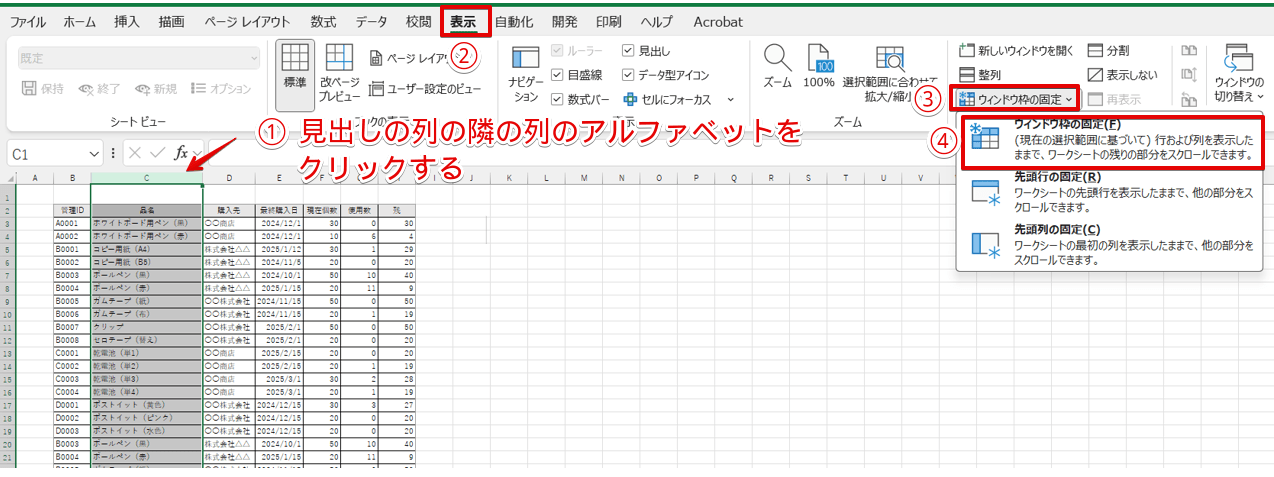Screen dimensions: 1274x477
Task: Open the ファイル tab
Action: [28, 21]
